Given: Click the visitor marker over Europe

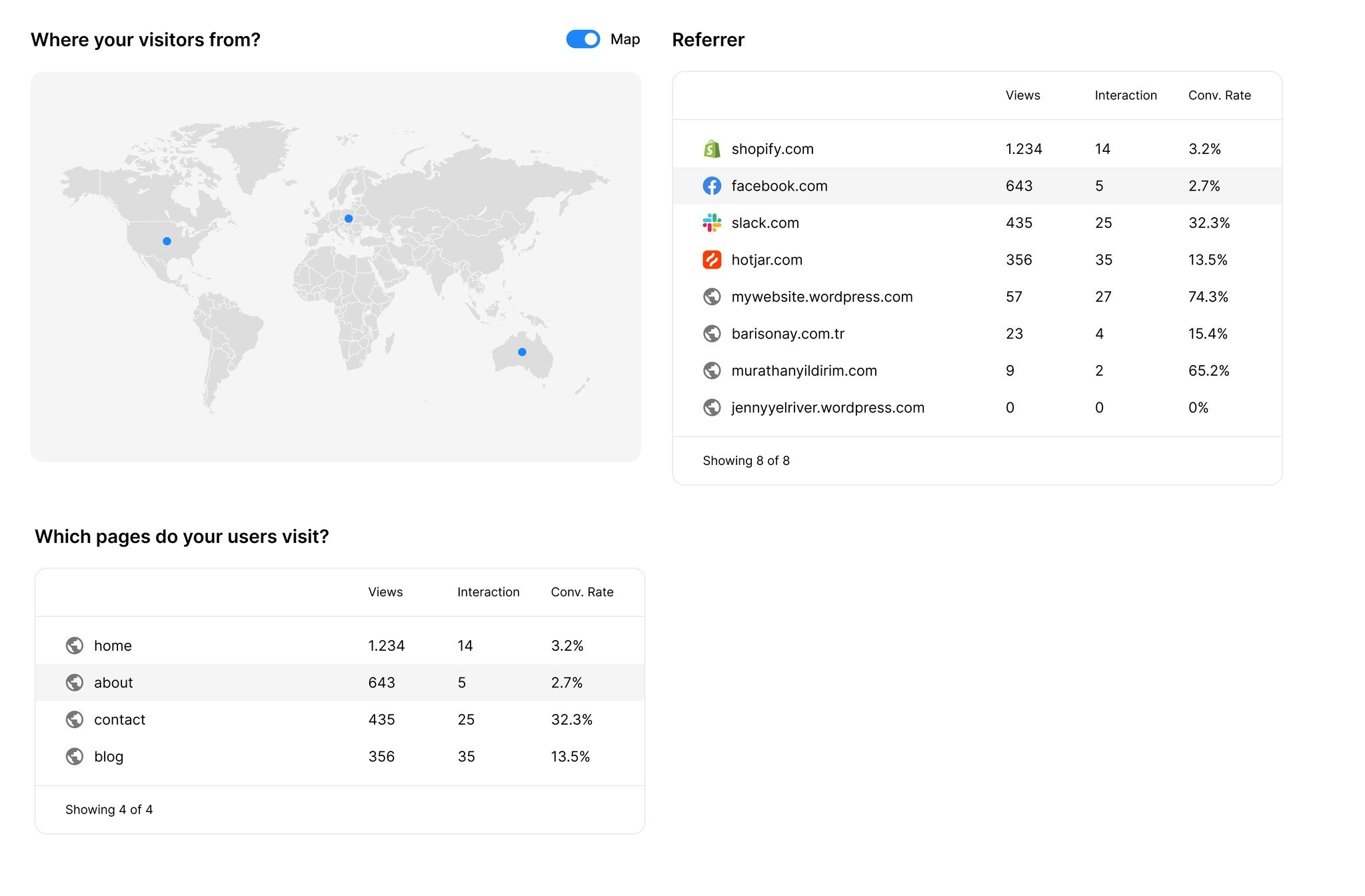Looking at the screenshot, I should pyautogui.click(x=347, y=218).
